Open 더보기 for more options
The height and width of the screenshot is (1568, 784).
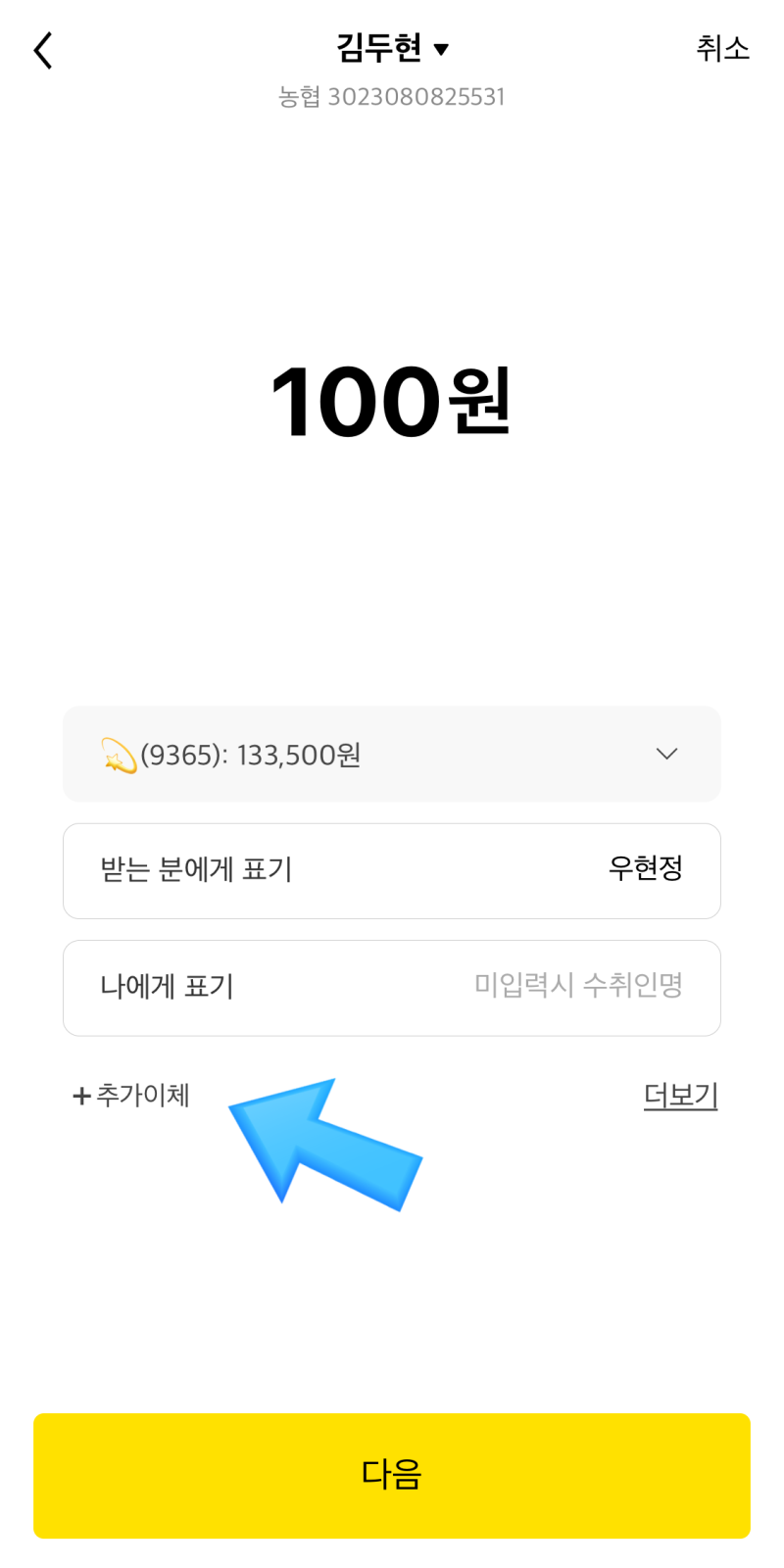[680, 1095]
